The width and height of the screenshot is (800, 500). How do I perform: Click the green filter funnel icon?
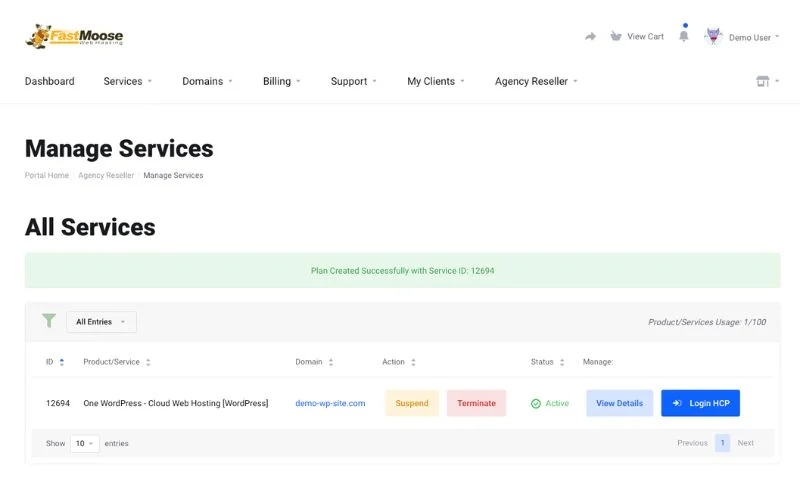(x=49, y=320)
